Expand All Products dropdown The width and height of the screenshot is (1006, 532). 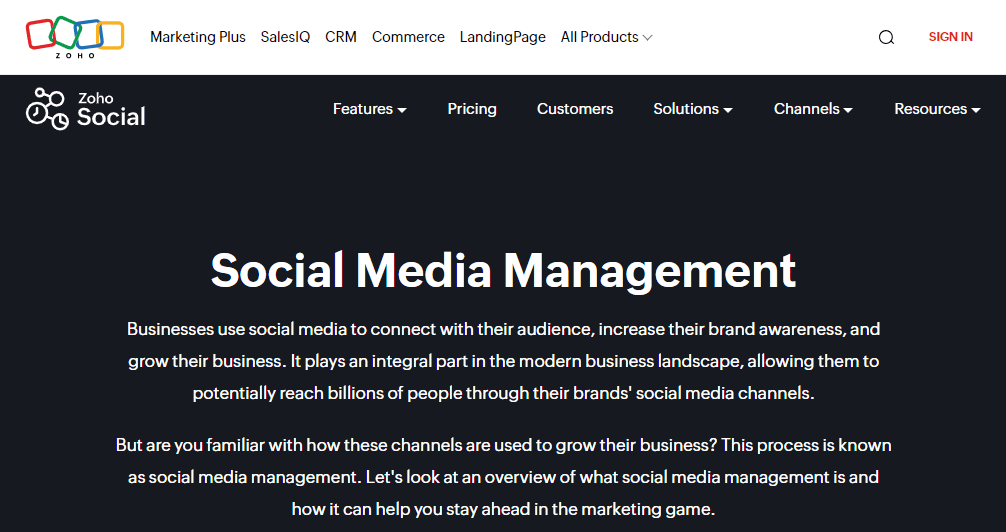pyautogui.click(x=606, y=37)
